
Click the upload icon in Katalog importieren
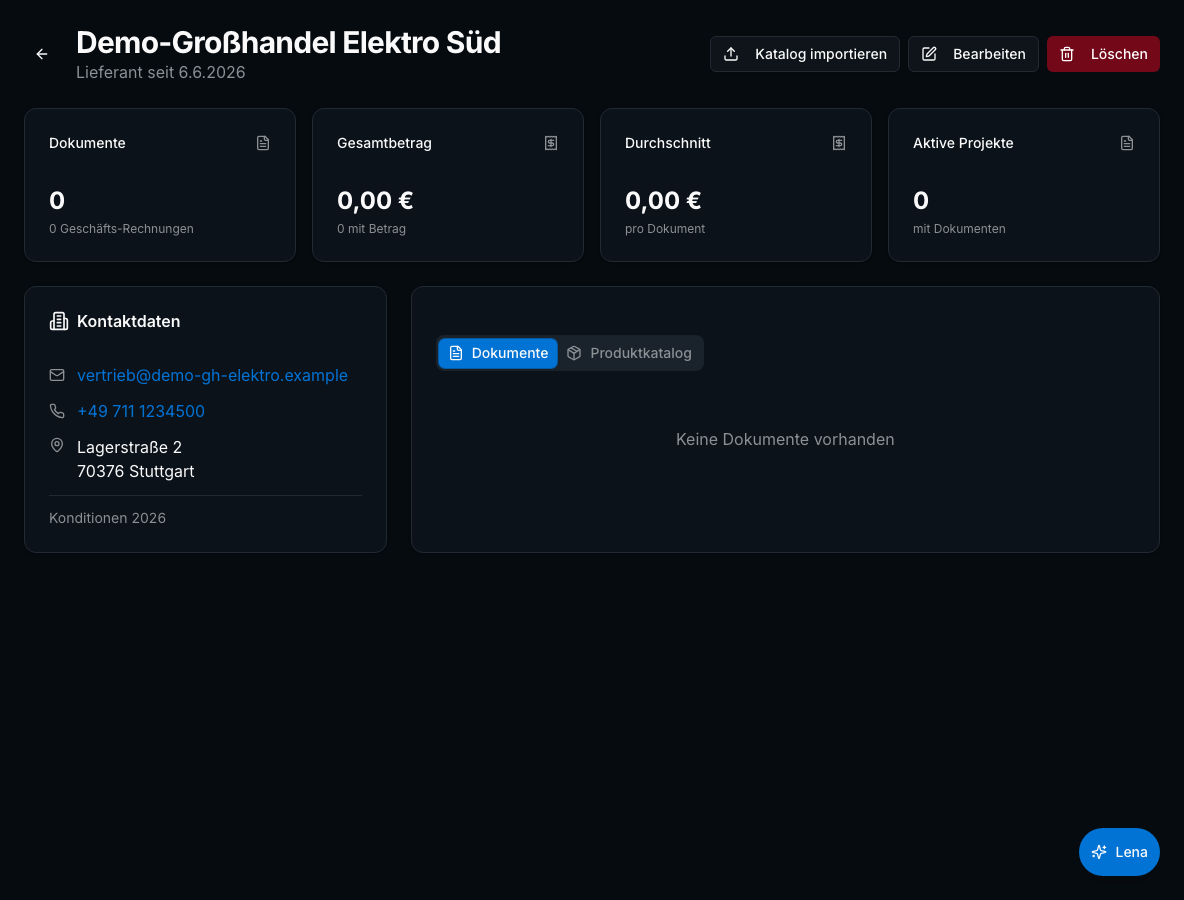pos(731,54)
